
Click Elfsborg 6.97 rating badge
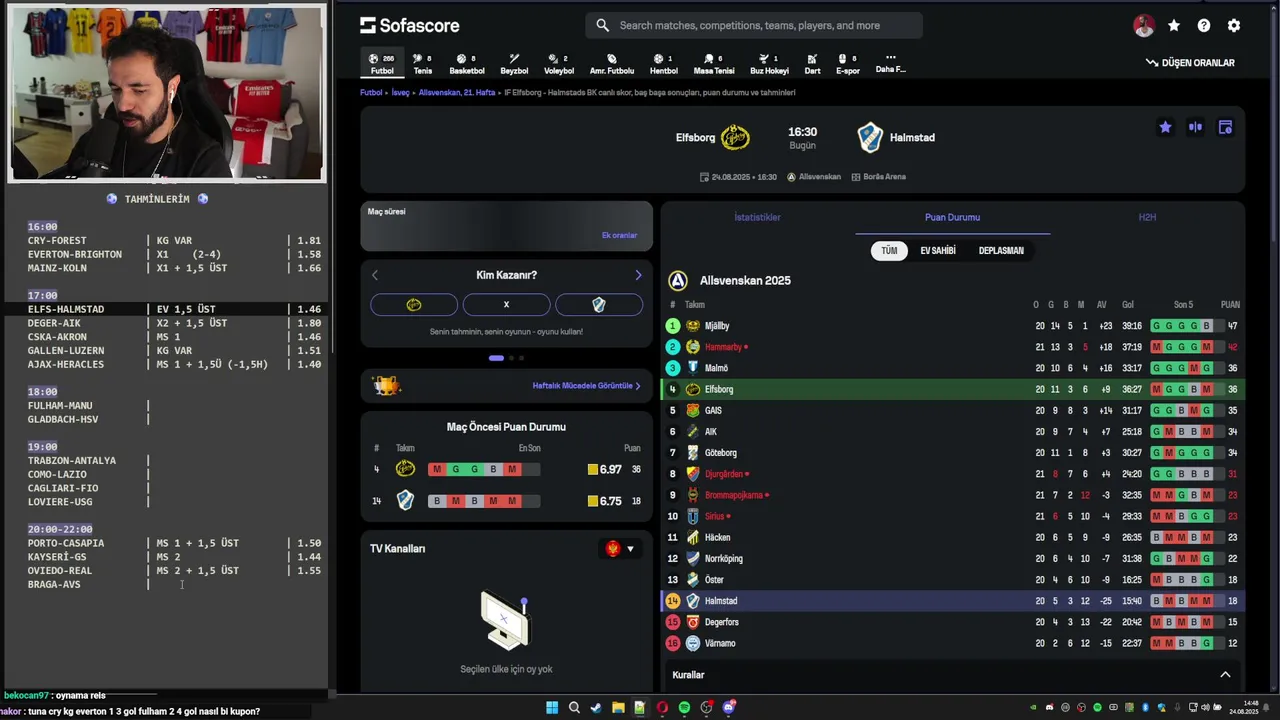(605, 470)
